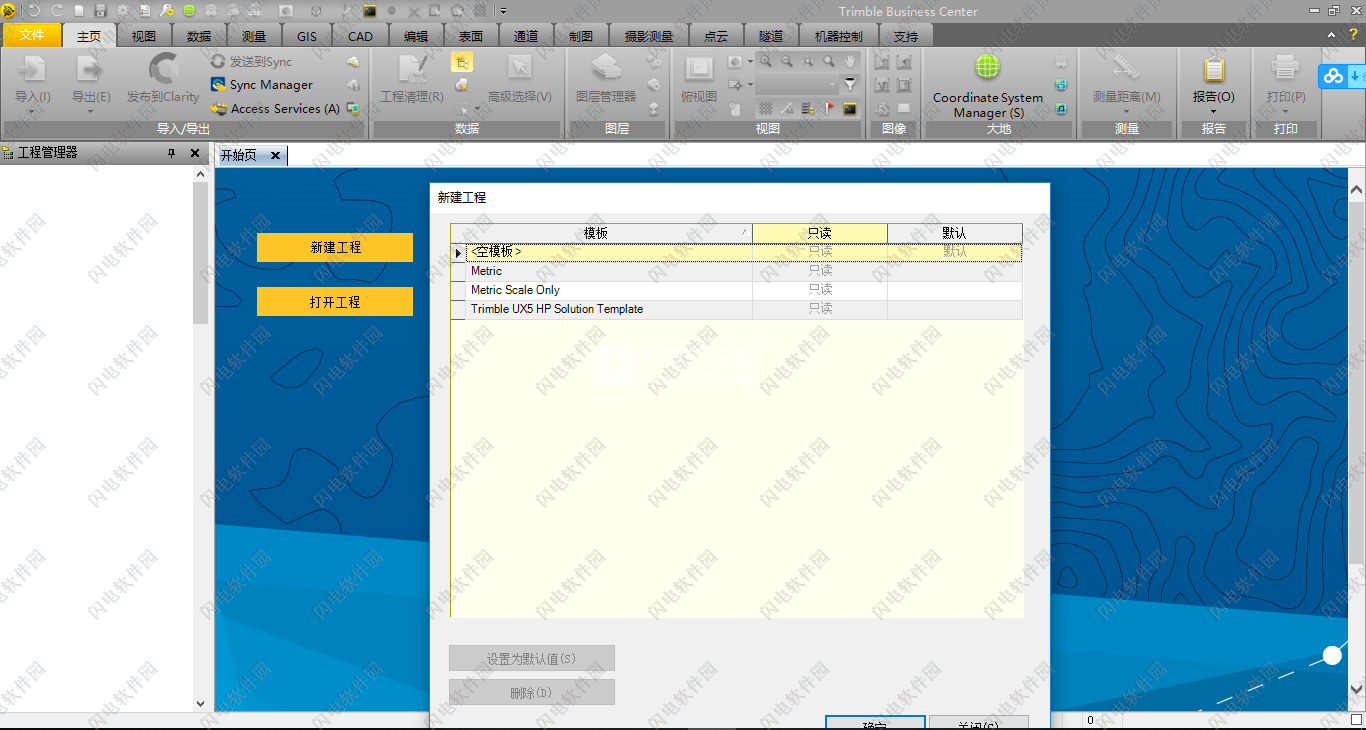The image size is (1366, 730).
Task: Click the start page scroll up arrow
Action: click(1356, 190)
